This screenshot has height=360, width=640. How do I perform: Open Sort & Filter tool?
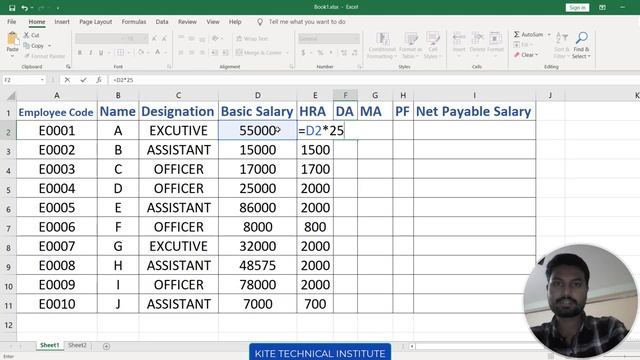tap(562, 45)
